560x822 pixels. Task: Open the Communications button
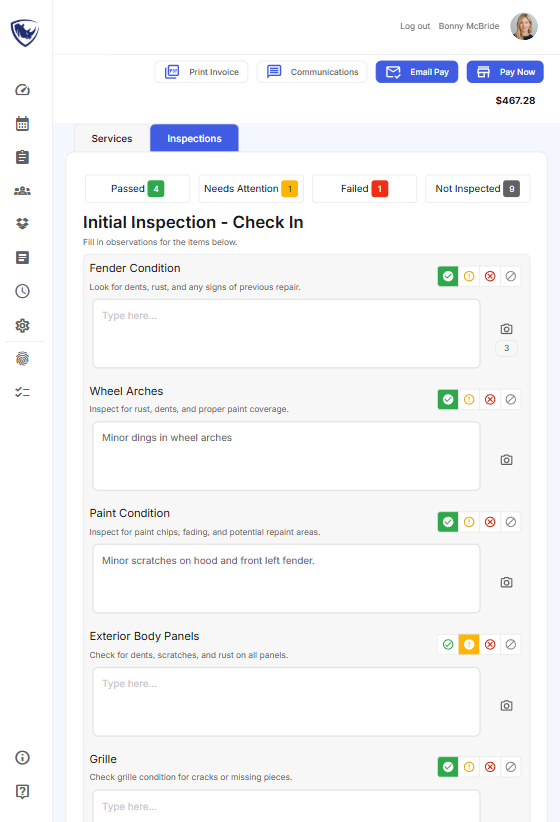coord(312,72)
